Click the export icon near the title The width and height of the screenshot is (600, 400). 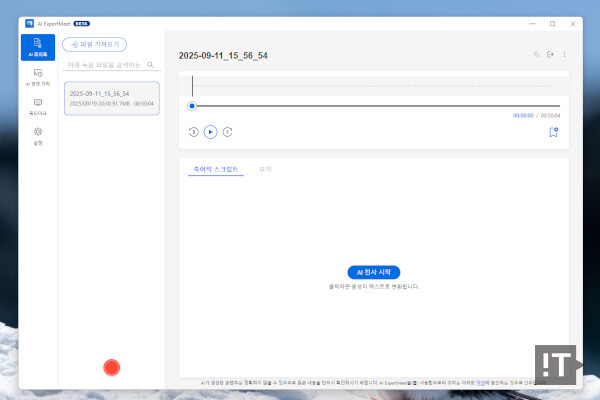550,55
